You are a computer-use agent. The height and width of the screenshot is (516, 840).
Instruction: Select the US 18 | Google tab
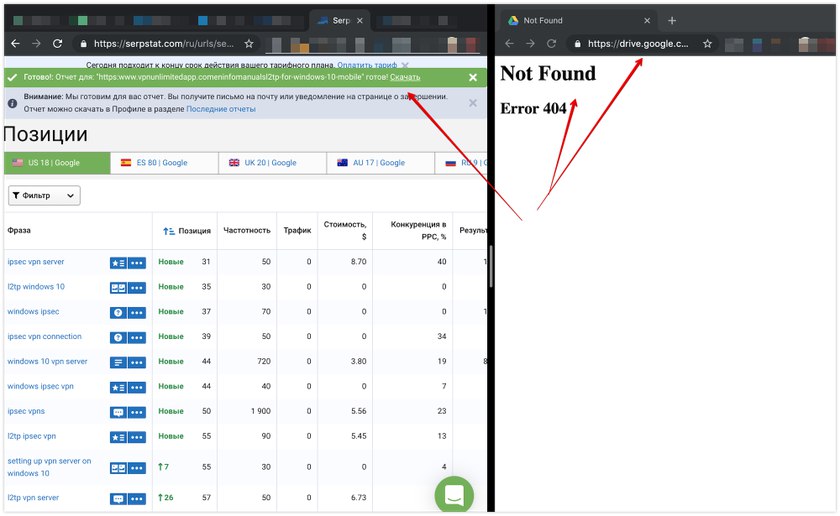coord(57,163)
